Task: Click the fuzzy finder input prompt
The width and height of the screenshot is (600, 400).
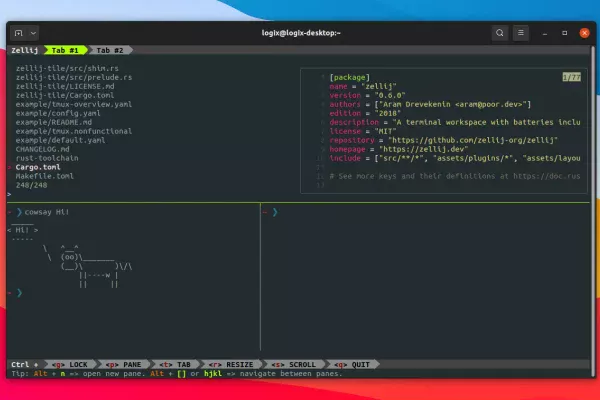Action: (x=9, y=194)
